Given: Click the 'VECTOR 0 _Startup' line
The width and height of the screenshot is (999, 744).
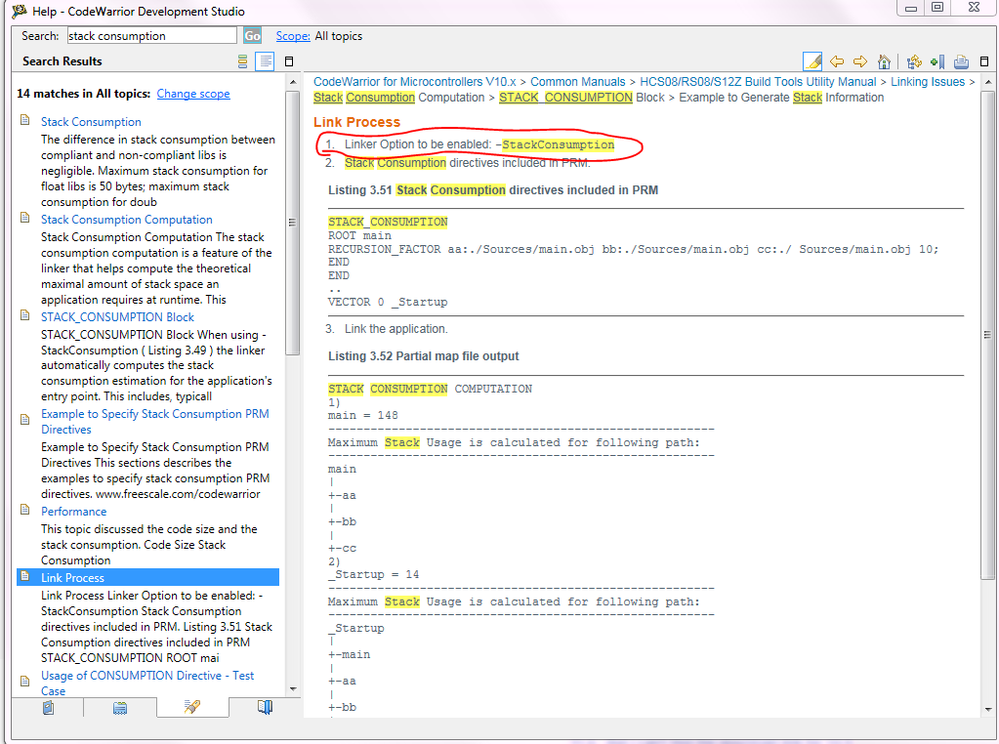Looking at the screenshot, I should 387,302.
